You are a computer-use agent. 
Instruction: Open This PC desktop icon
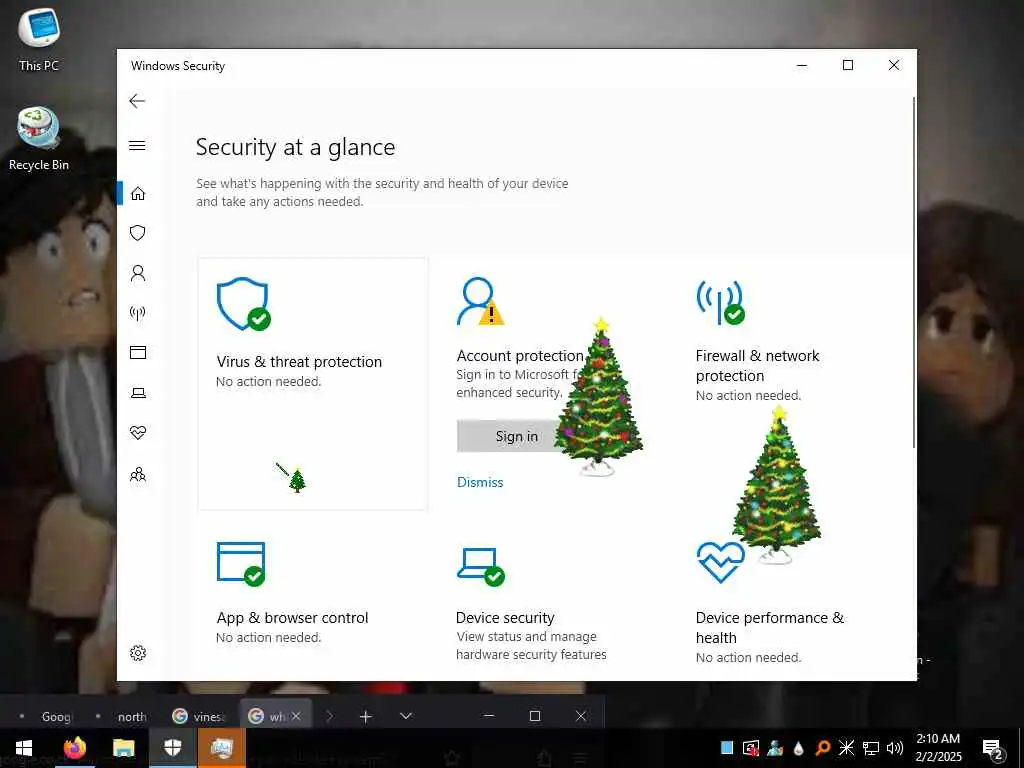click(x=39, y=39)
